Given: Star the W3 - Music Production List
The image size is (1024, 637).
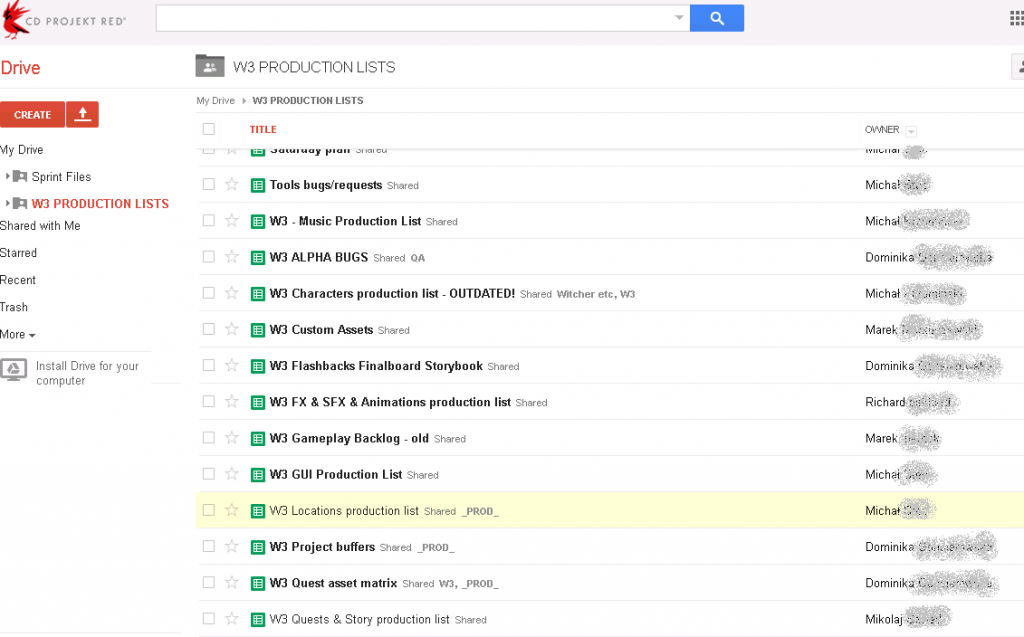Looking at the screenshot, I should [x=231, y=220].
